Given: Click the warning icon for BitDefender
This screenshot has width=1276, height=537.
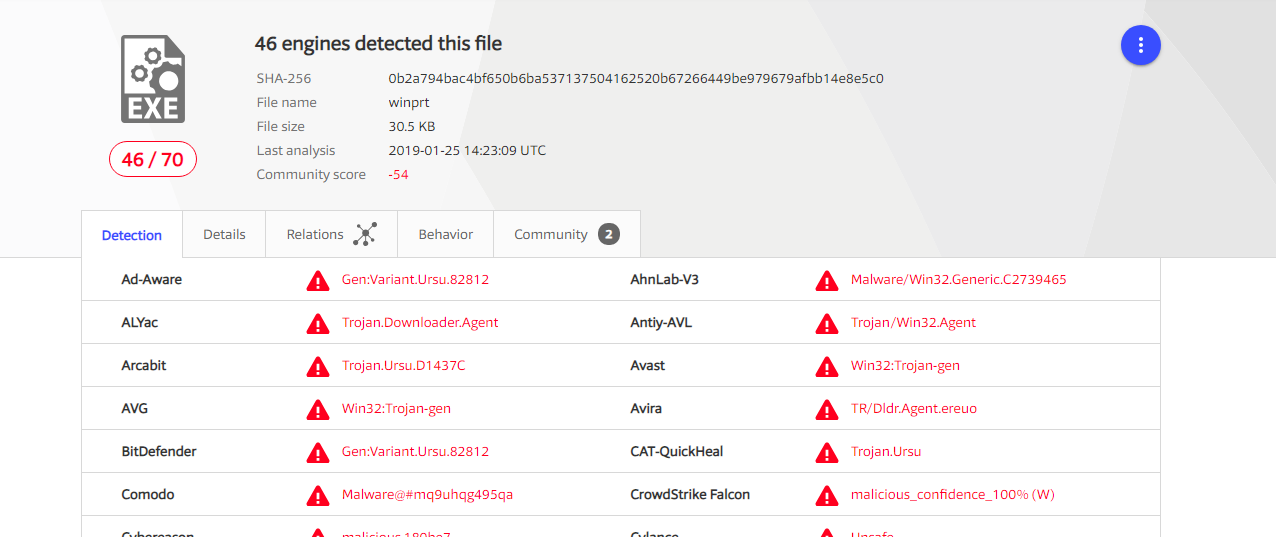Looking at the screenshot, I should tap(318, 452).
